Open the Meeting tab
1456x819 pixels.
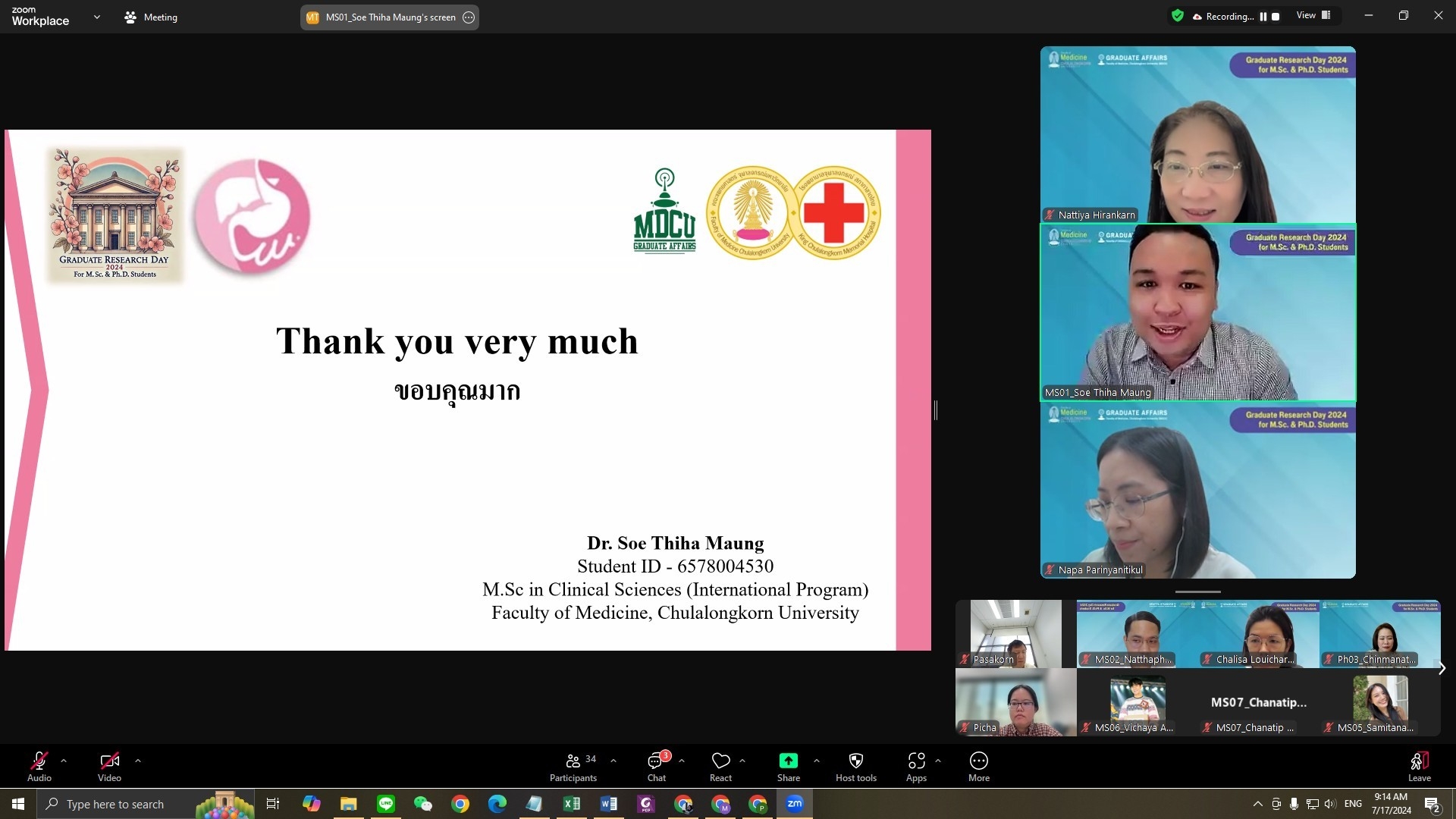(x=151, y=17)
